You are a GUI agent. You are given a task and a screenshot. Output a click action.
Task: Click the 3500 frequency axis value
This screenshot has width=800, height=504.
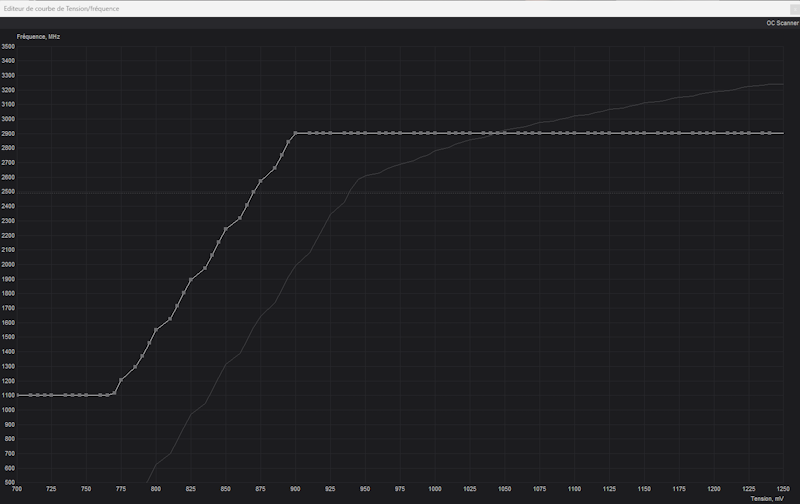[8, 46]
